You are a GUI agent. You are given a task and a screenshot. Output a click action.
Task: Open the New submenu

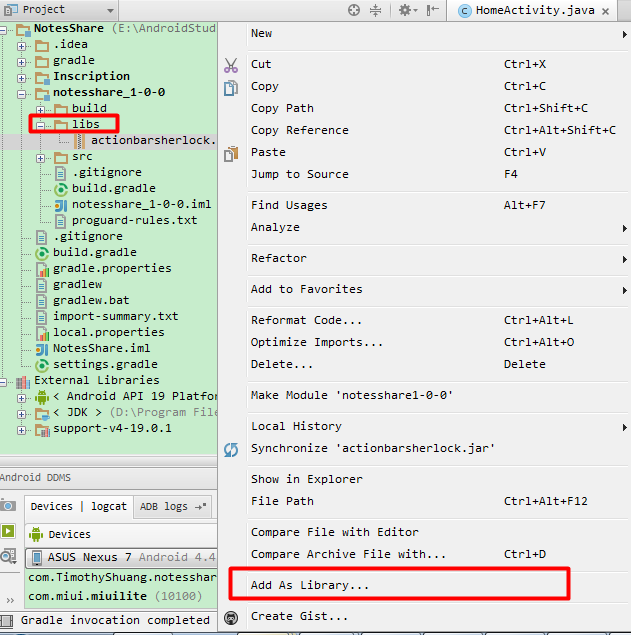(439, 34)
